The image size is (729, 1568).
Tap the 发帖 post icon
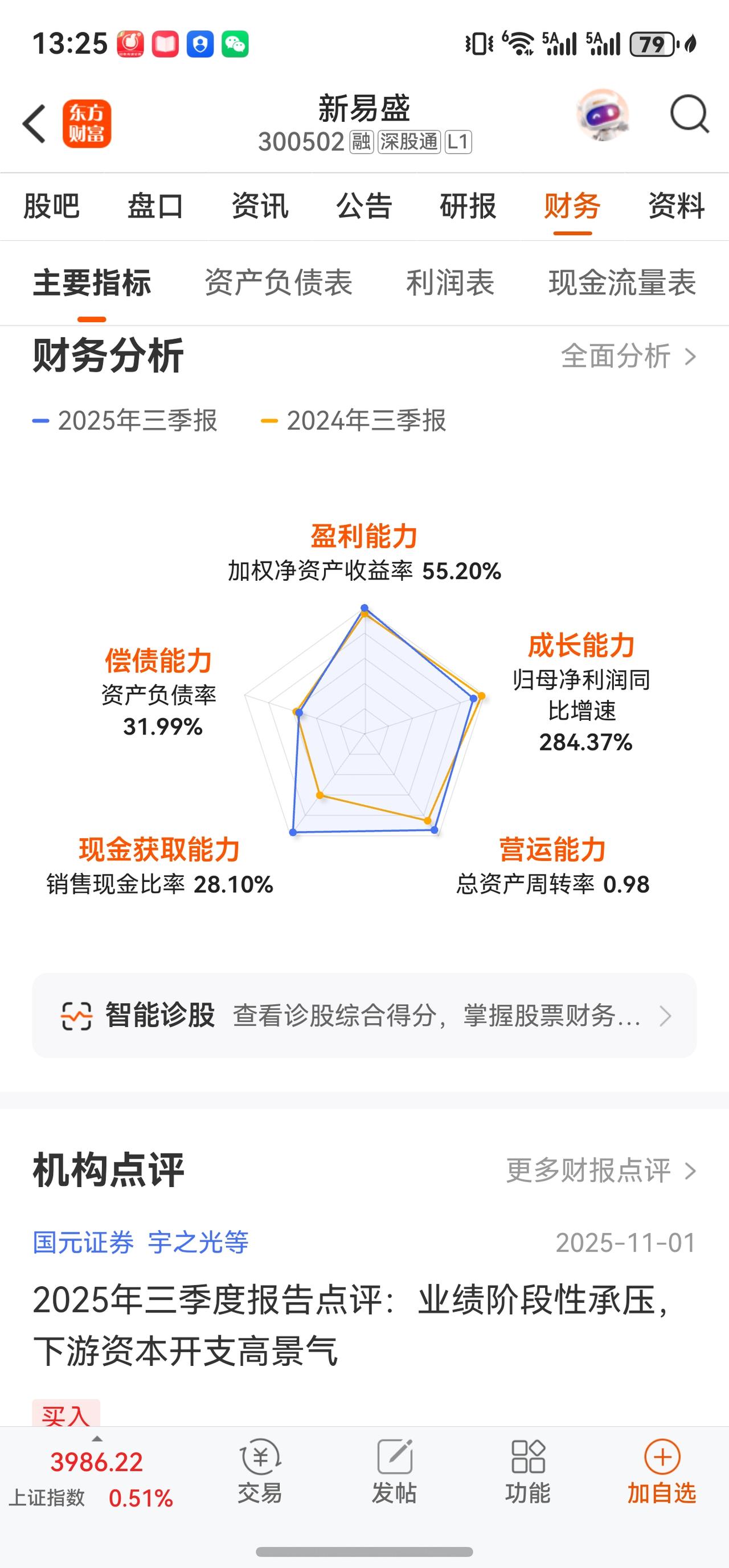point(395,1456)
